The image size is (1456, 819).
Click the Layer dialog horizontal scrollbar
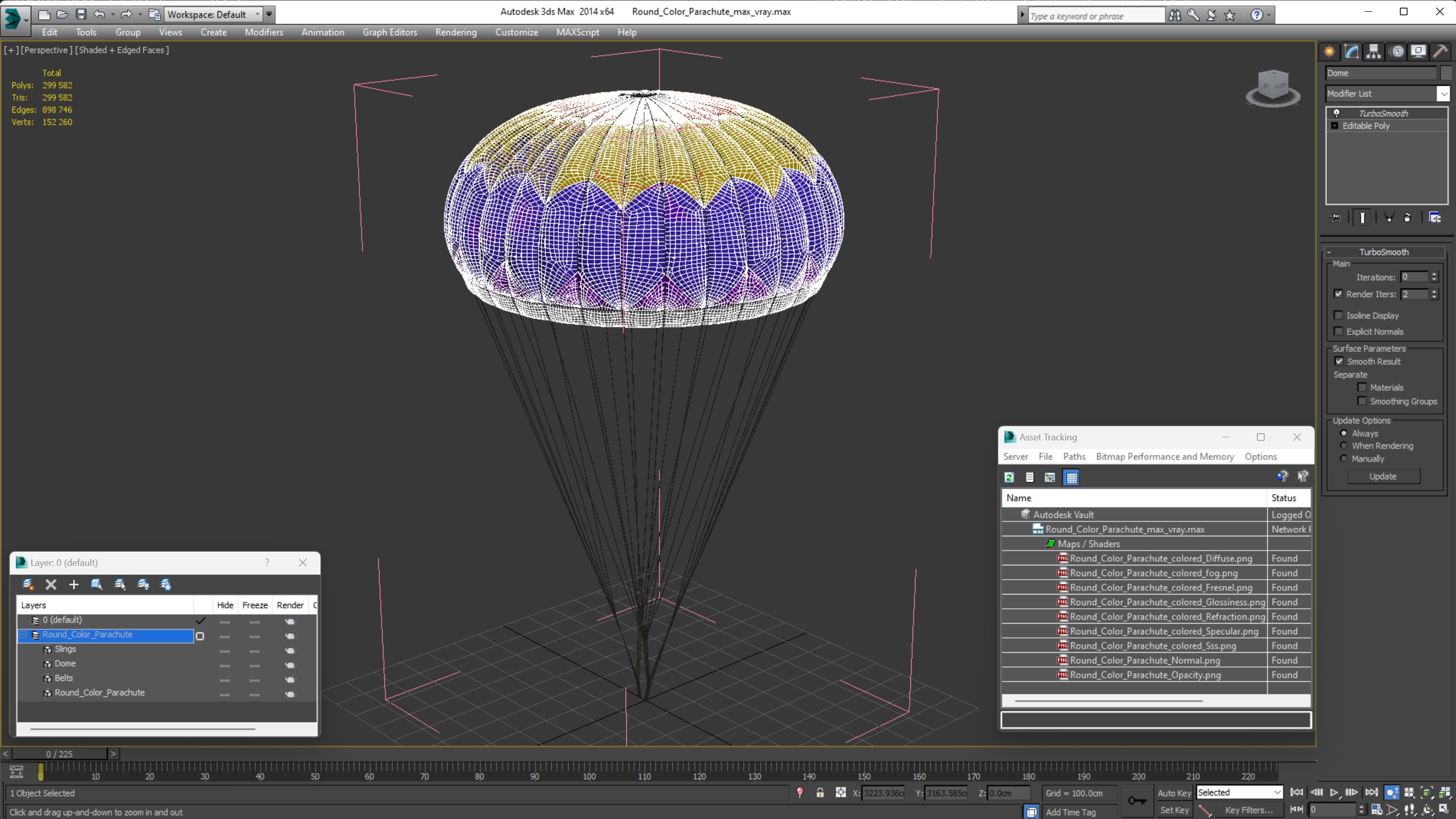142,729
